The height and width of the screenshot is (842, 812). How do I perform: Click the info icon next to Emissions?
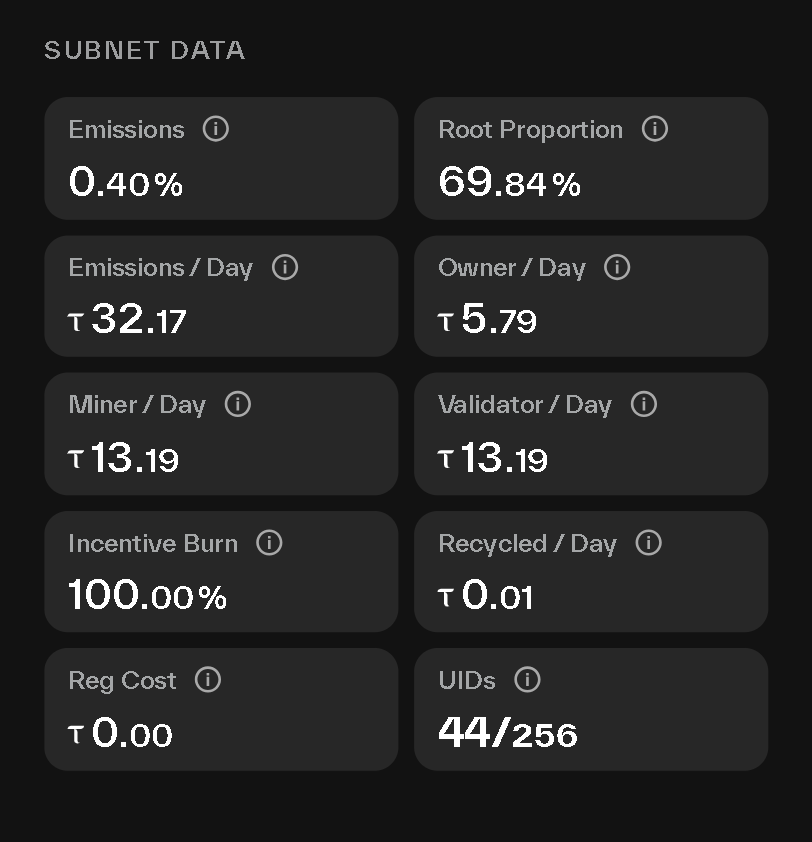tap(216, 129)
